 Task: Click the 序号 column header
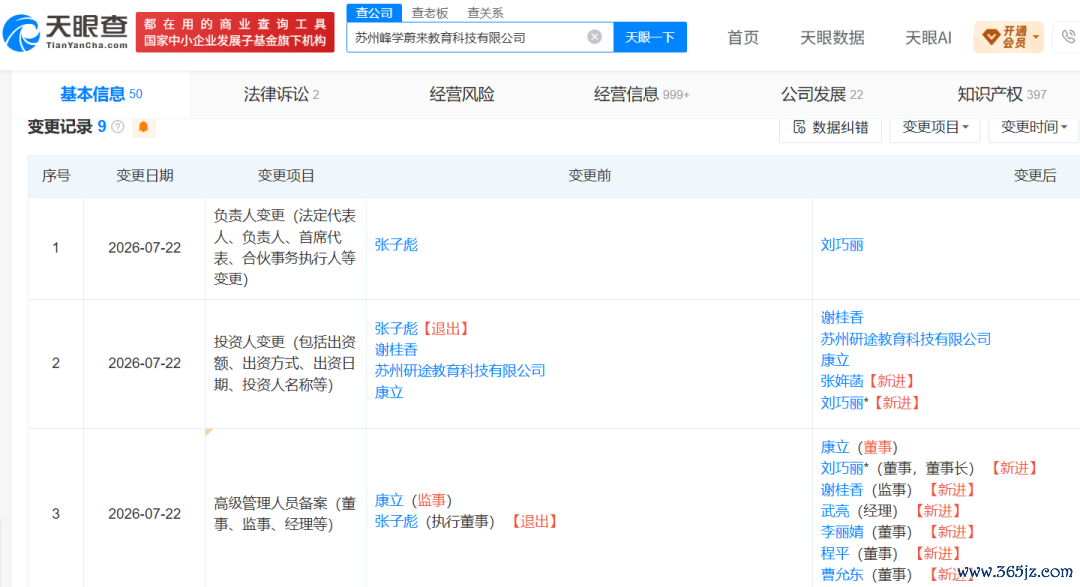pos(56,176)
